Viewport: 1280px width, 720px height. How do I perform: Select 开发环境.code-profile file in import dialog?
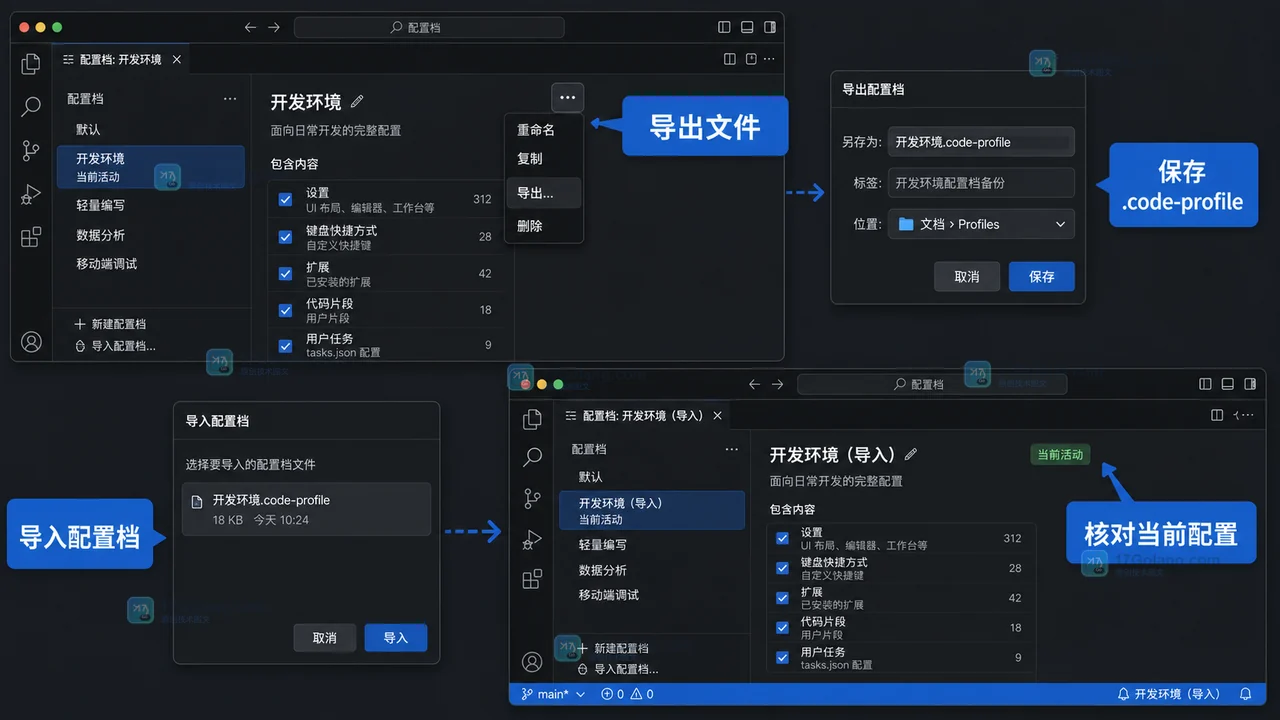click(x=306, y=509)
